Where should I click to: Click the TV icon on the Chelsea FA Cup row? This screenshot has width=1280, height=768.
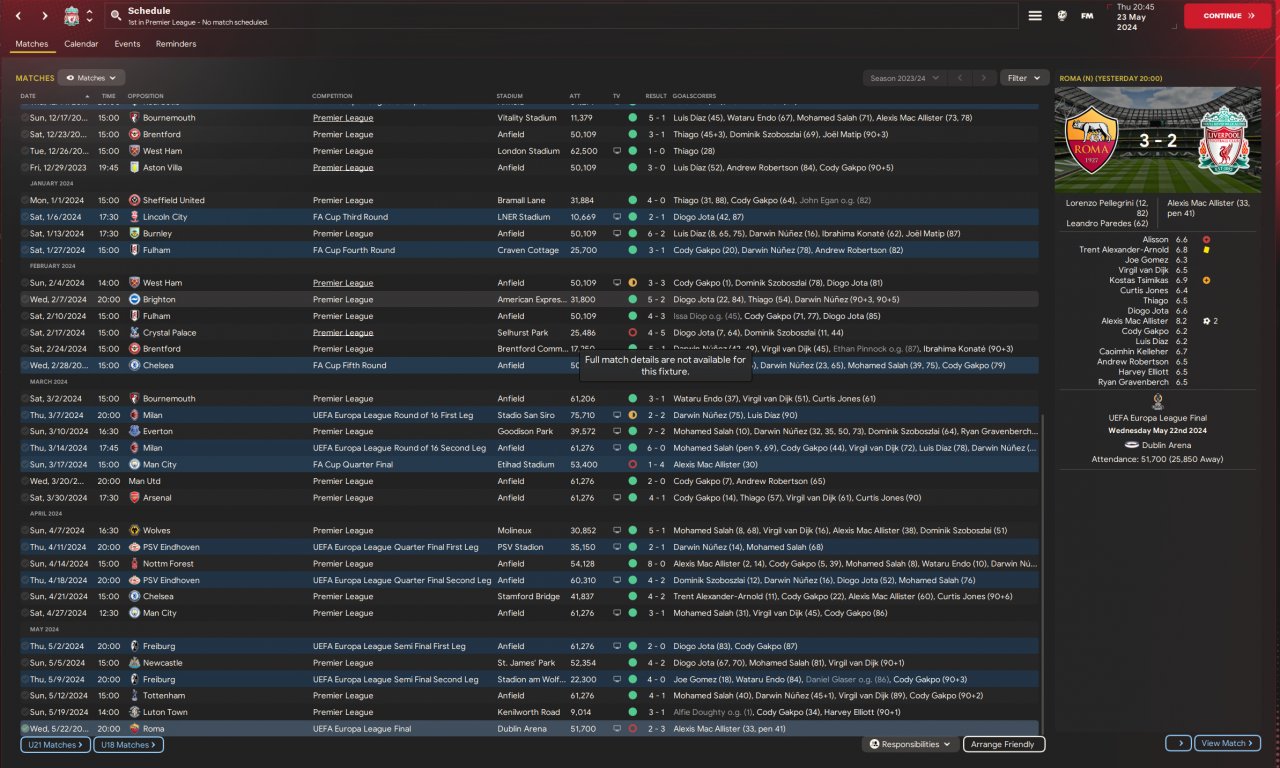617,366
